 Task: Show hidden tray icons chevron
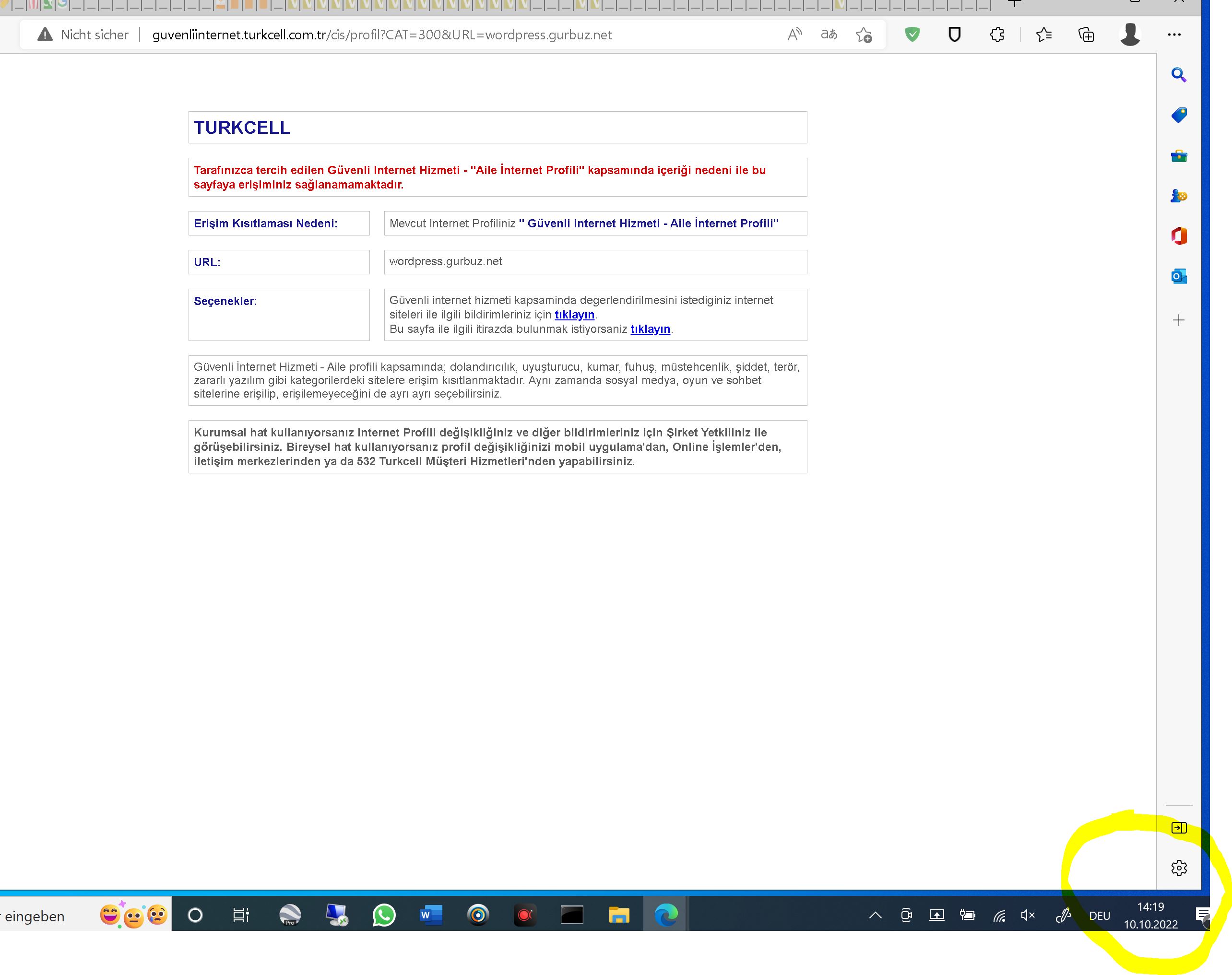[875, 916]
